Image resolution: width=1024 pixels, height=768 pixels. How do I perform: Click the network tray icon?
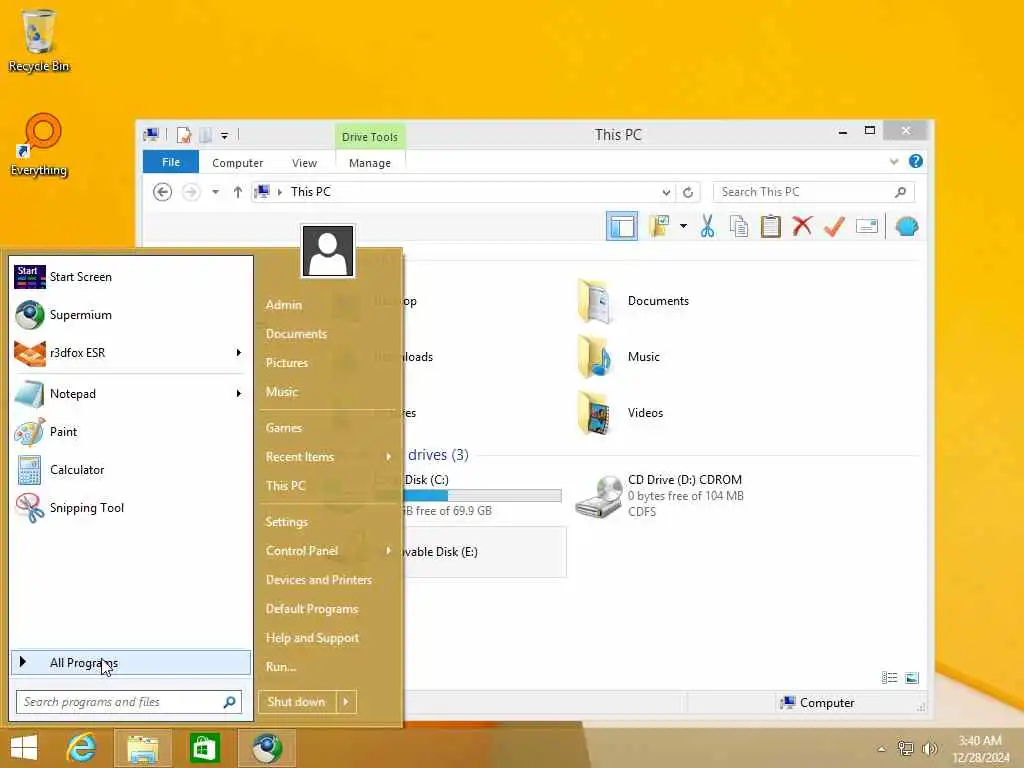coord(905,748)
